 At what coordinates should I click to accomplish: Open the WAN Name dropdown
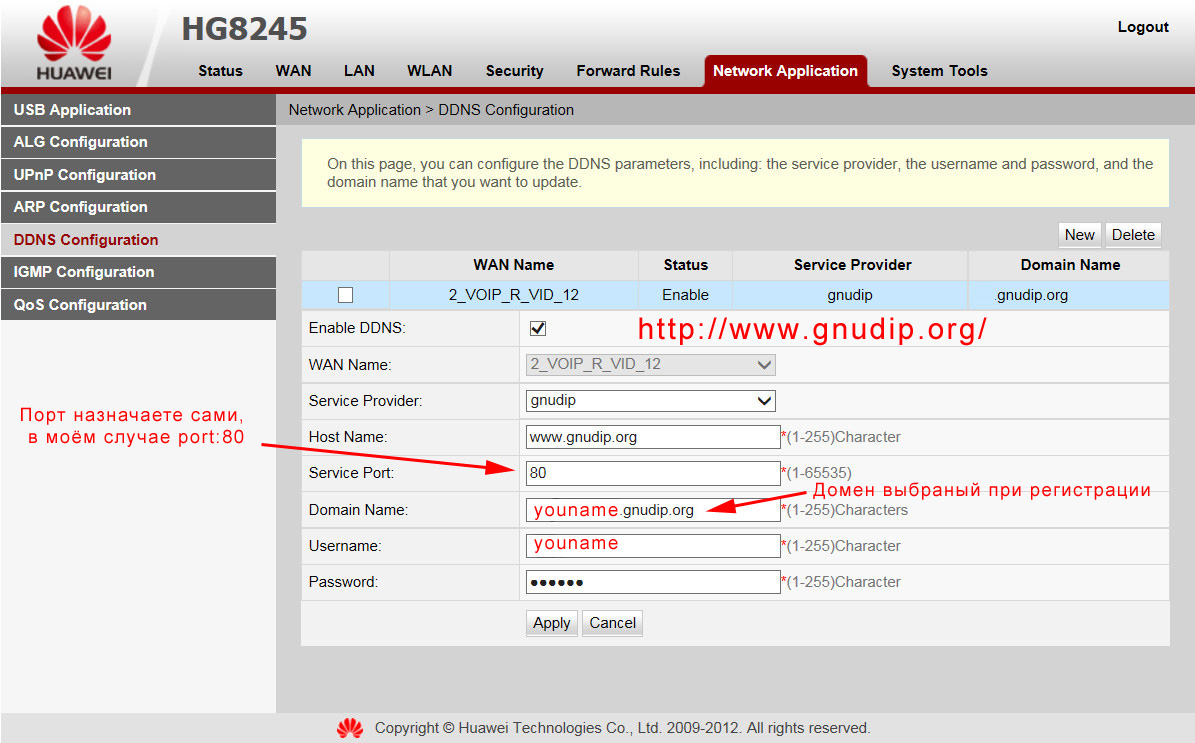(x=651, y=364)
